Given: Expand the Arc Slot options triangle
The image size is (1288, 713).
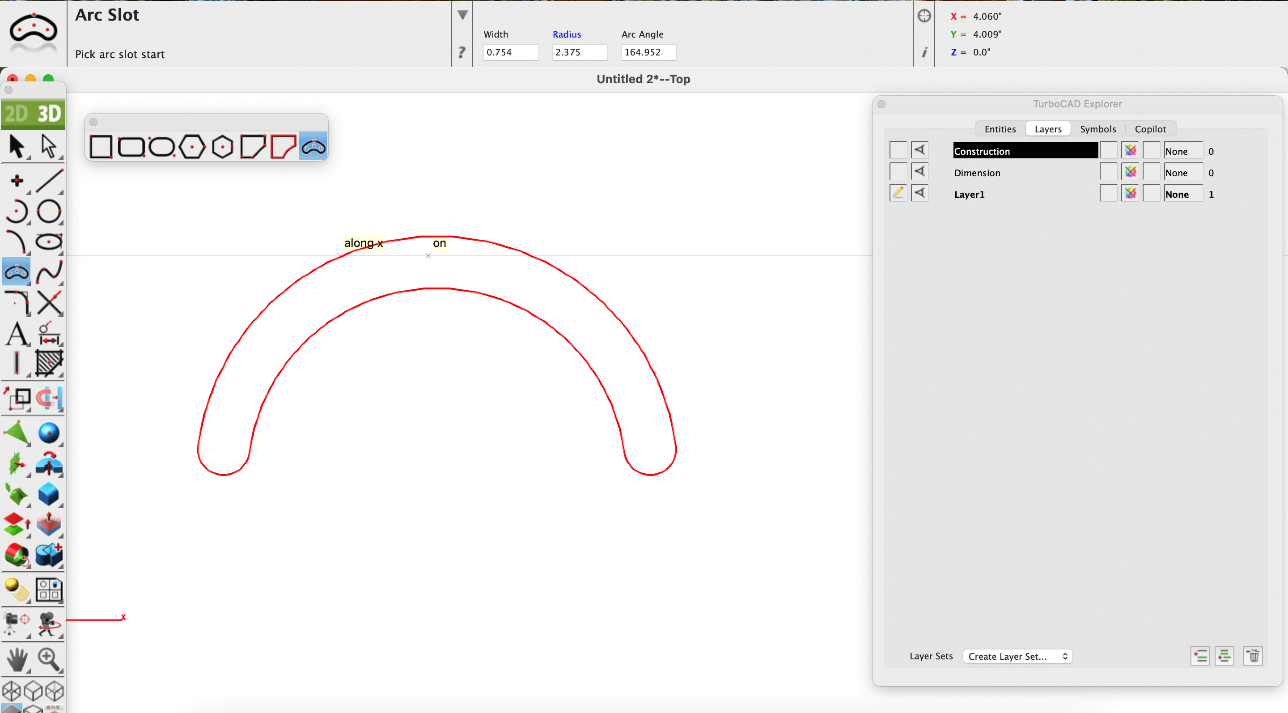Looking at the screenshot, I should click(x=462, y=15).
